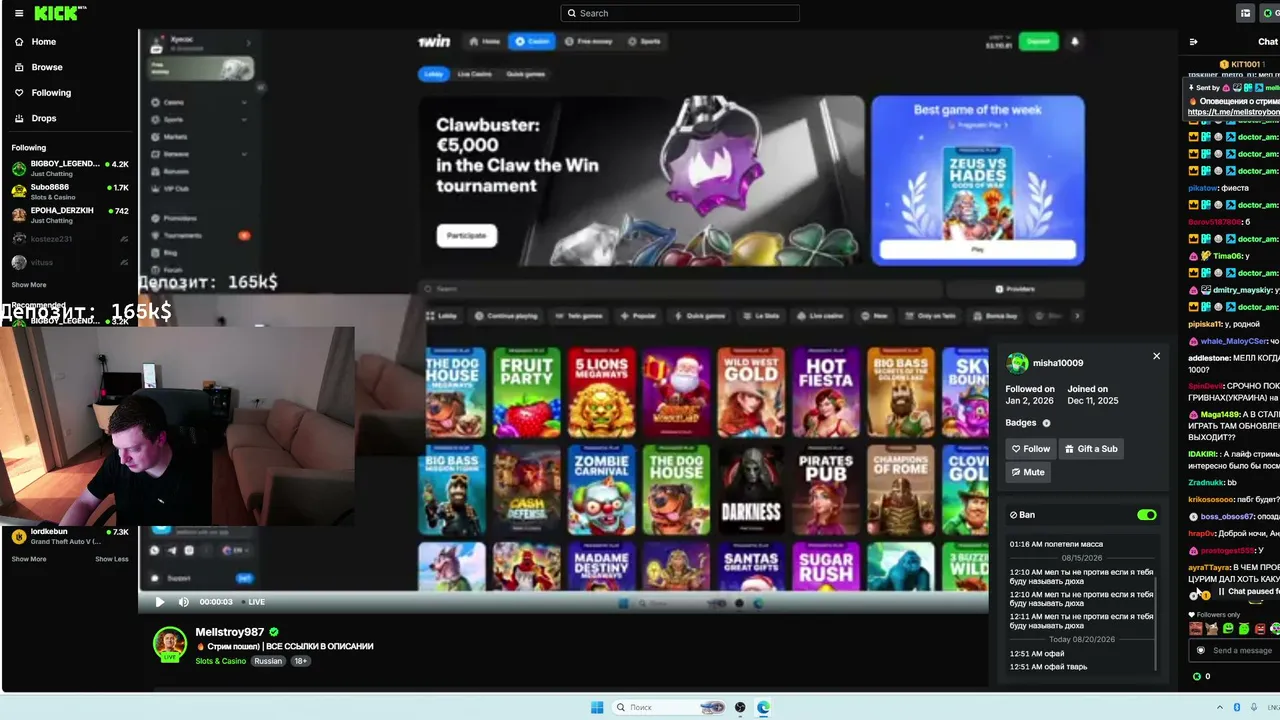Open the Slots & Casino category
Viewport: 1280px width, 720px height.
point(221,661)
